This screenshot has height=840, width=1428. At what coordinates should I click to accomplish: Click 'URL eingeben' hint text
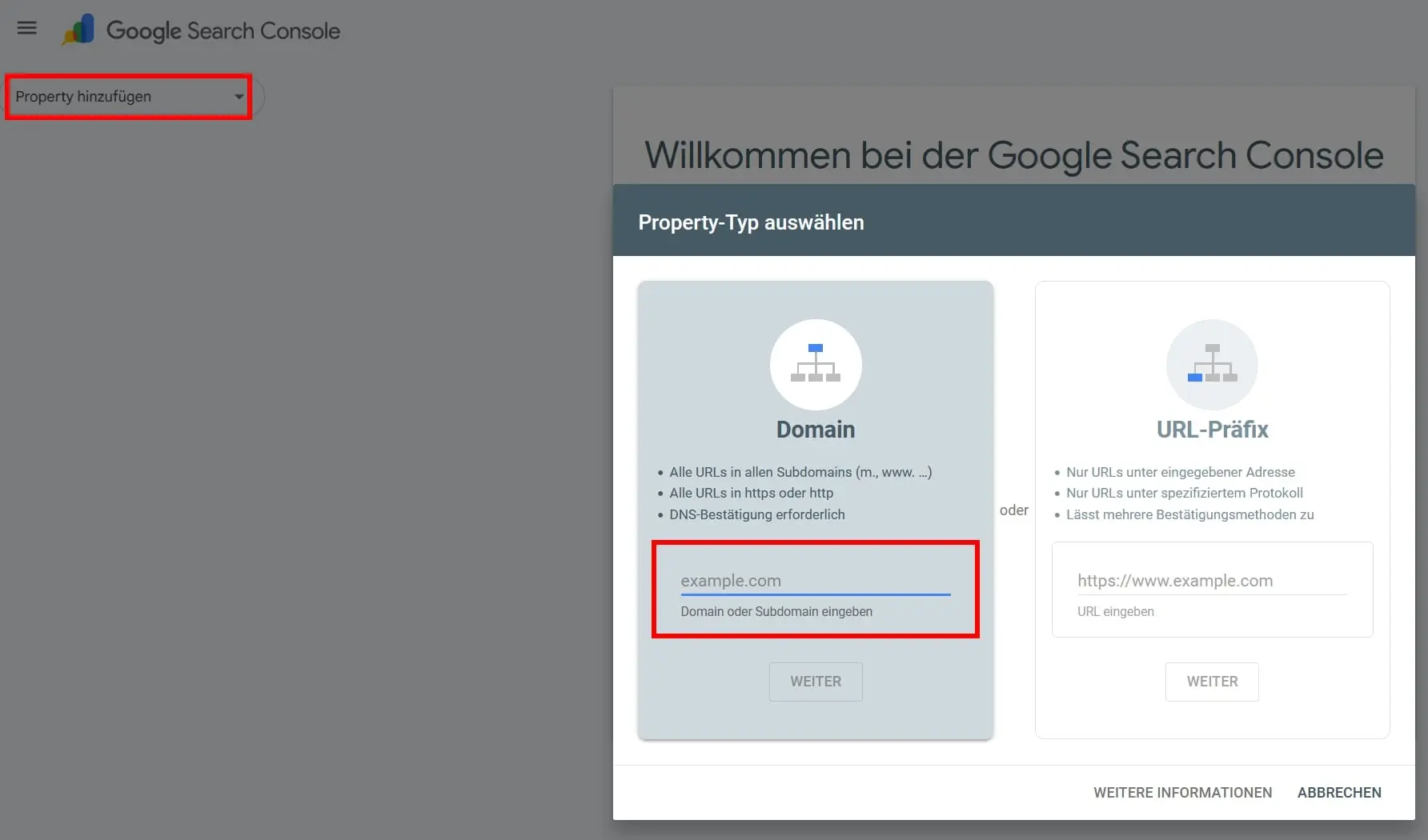[x=1115, y=611]
